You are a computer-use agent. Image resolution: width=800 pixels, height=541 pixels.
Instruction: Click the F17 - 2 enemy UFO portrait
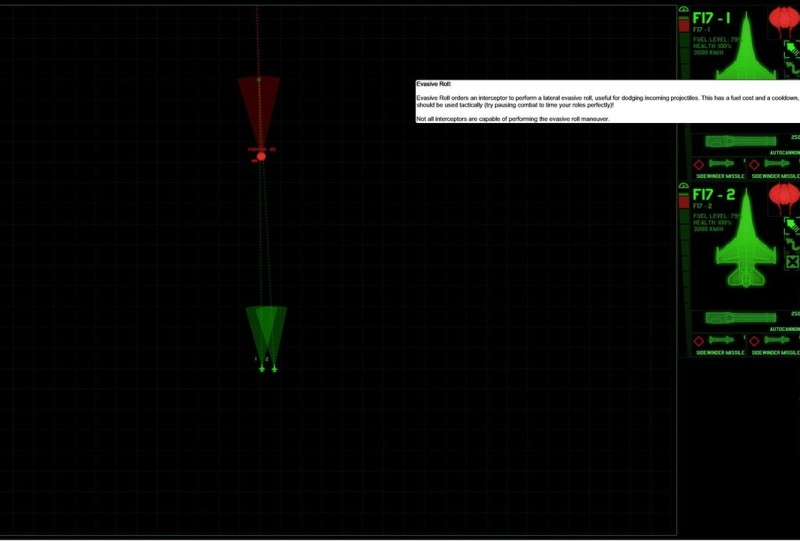[x=784, y=197]
